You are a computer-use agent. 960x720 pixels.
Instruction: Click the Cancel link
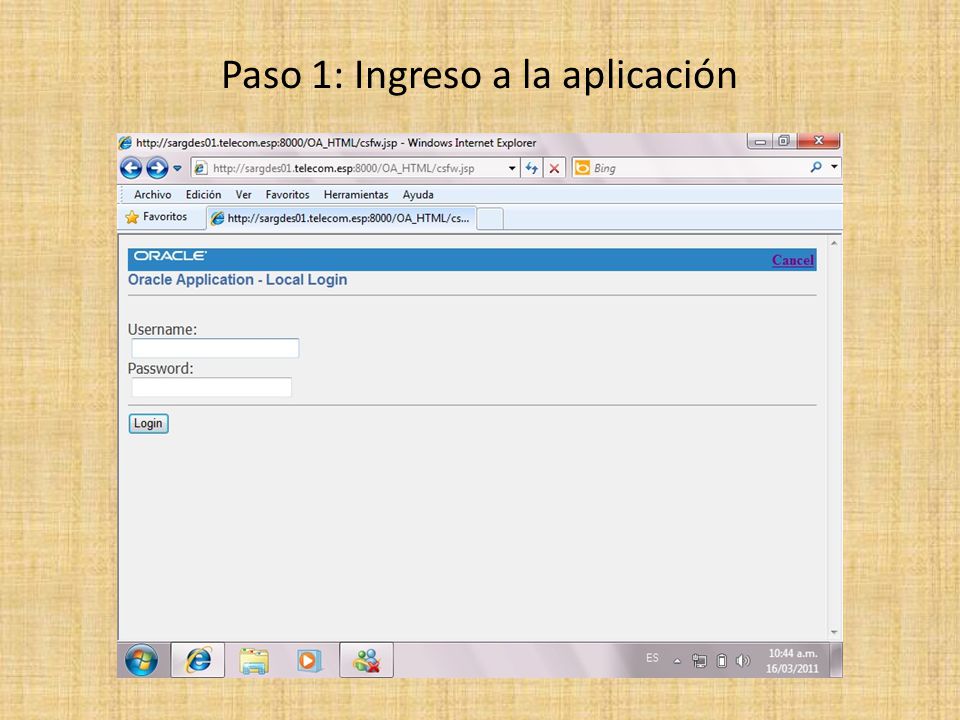(x=793, y=260)
